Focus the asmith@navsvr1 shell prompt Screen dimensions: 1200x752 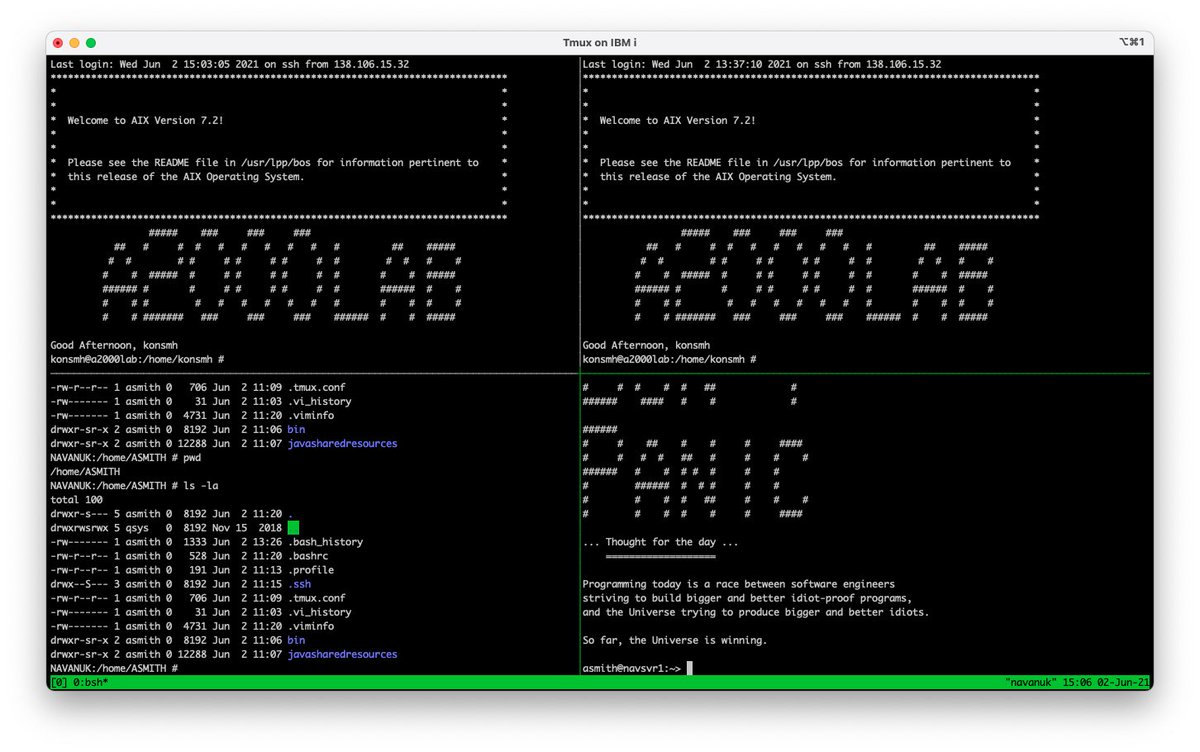click(x=638, y=668)
